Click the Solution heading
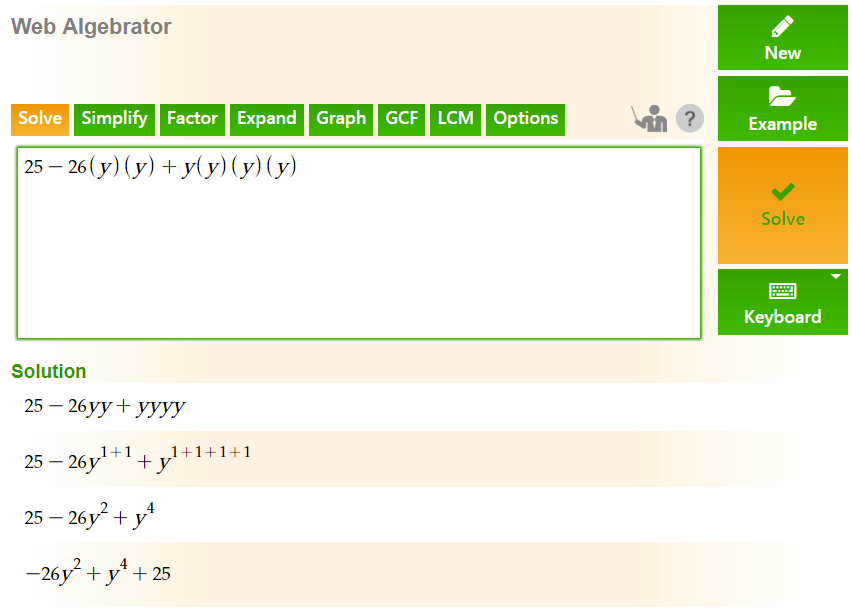The image size is (852, 612). (49, 371)
